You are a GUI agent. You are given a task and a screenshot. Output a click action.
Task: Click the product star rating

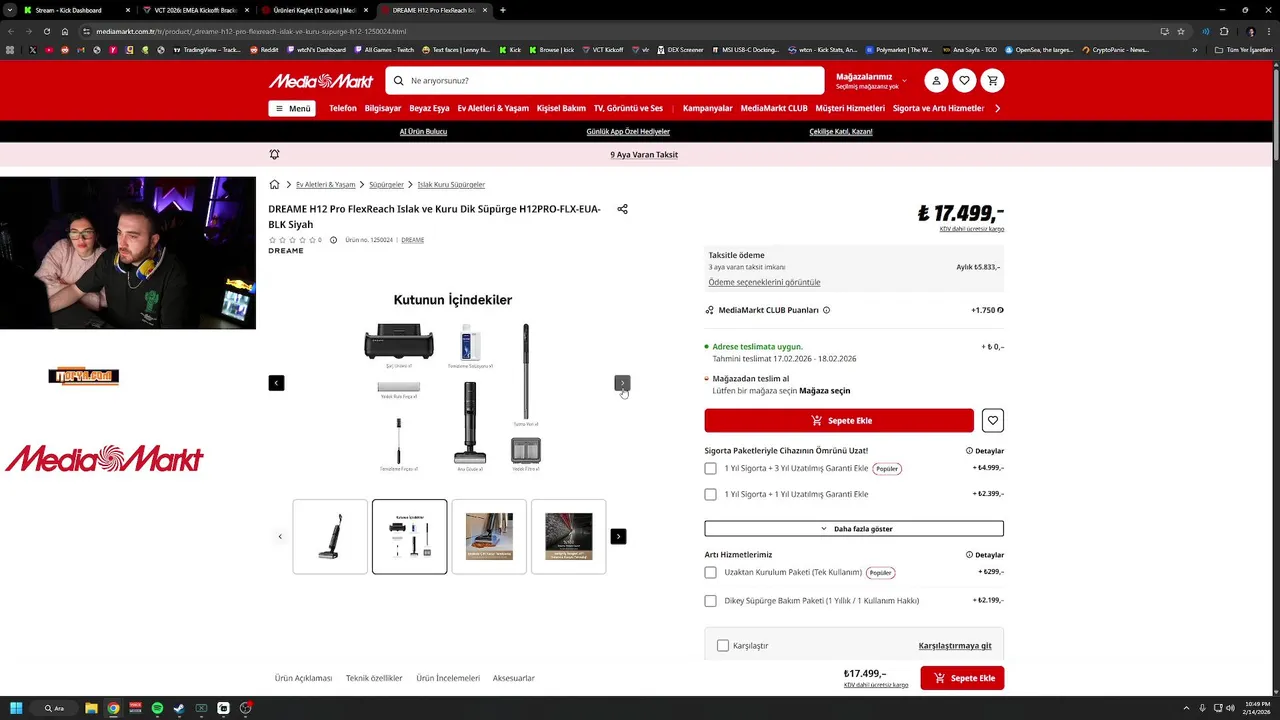pos(291,240)
